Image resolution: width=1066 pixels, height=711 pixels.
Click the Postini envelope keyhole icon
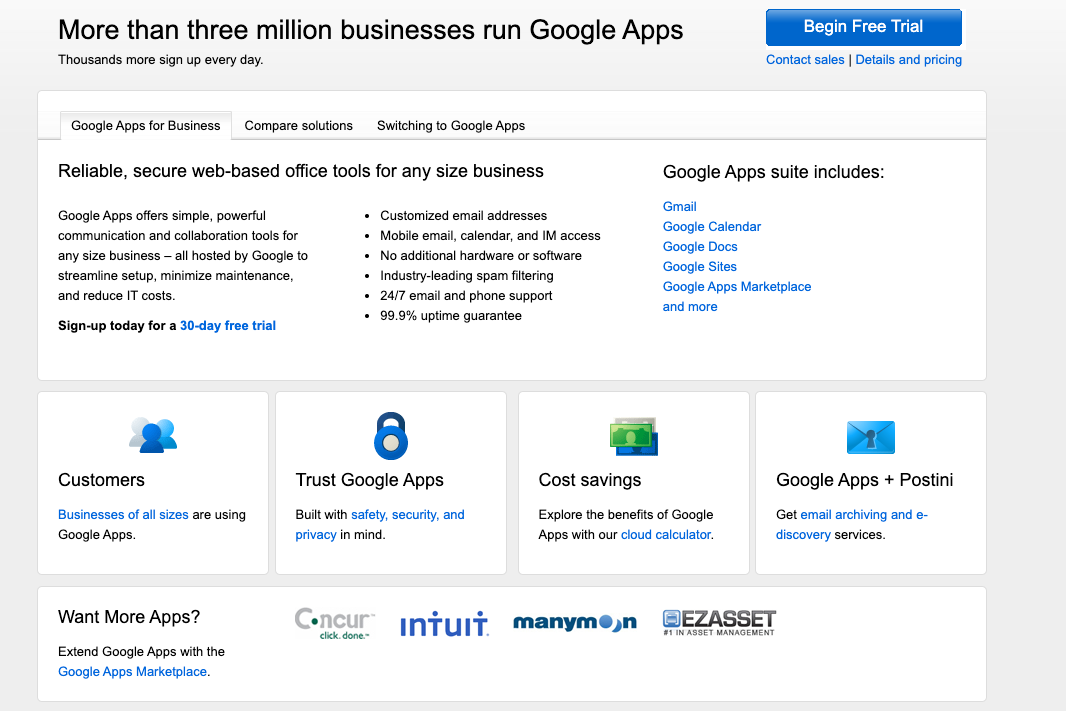click(871, 437)
